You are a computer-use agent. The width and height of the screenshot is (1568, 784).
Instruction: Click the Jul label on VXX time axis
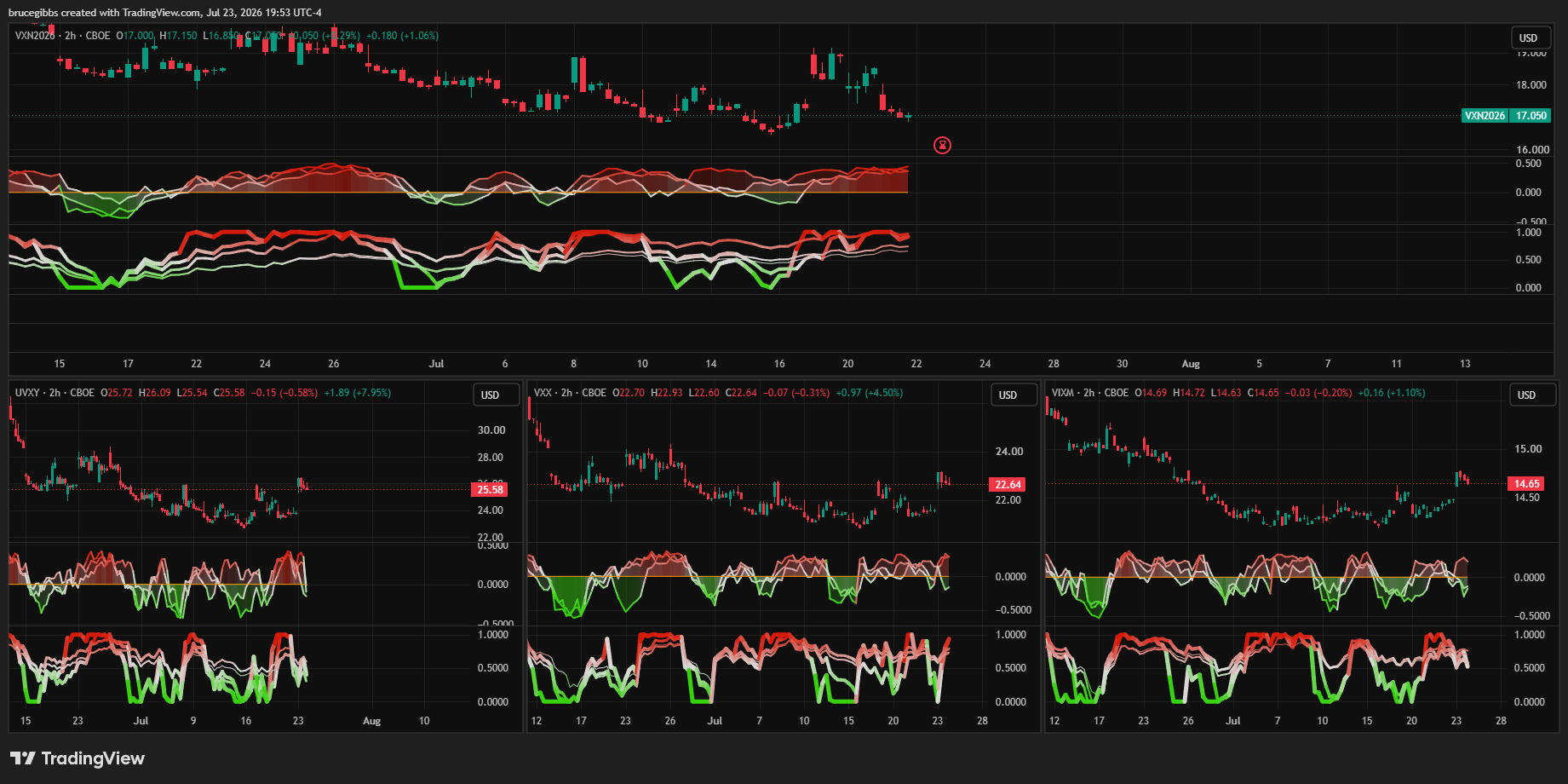coord(715,721)
